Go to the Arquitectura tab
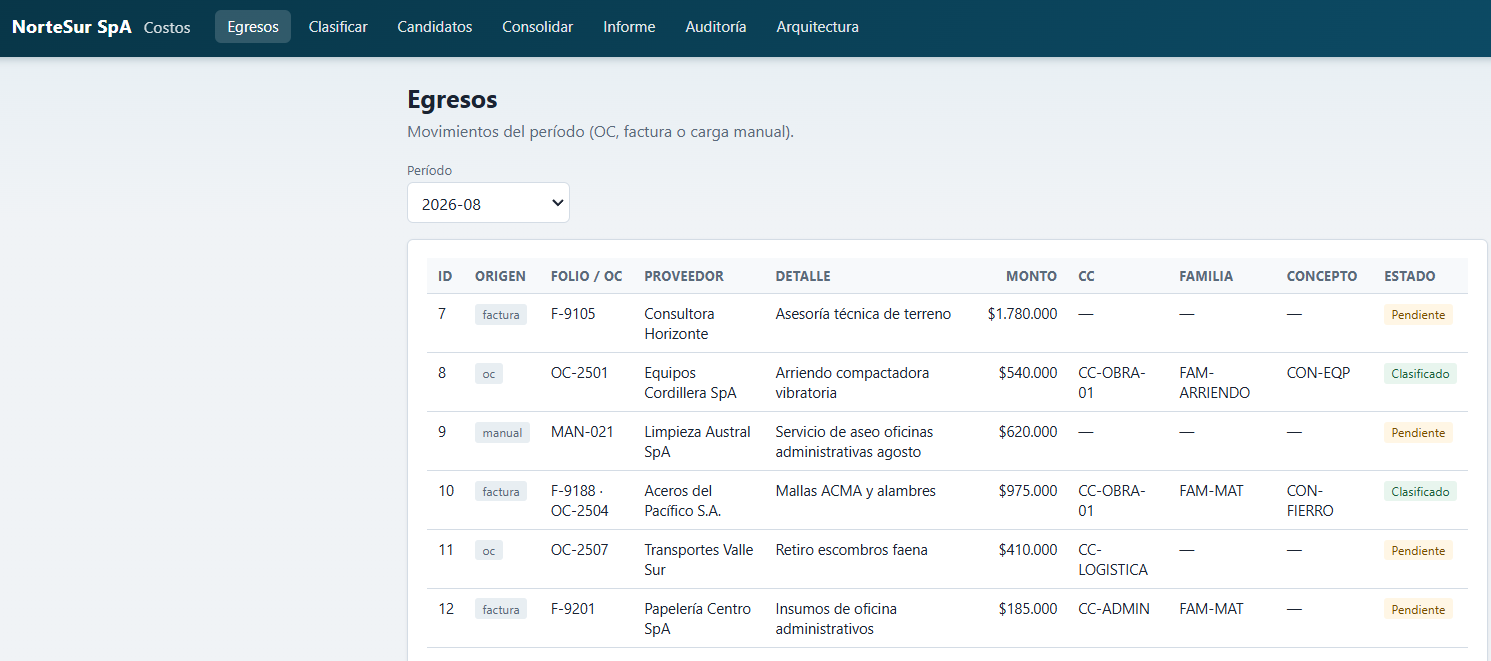 pyautogui.click(x=817, y=27)
